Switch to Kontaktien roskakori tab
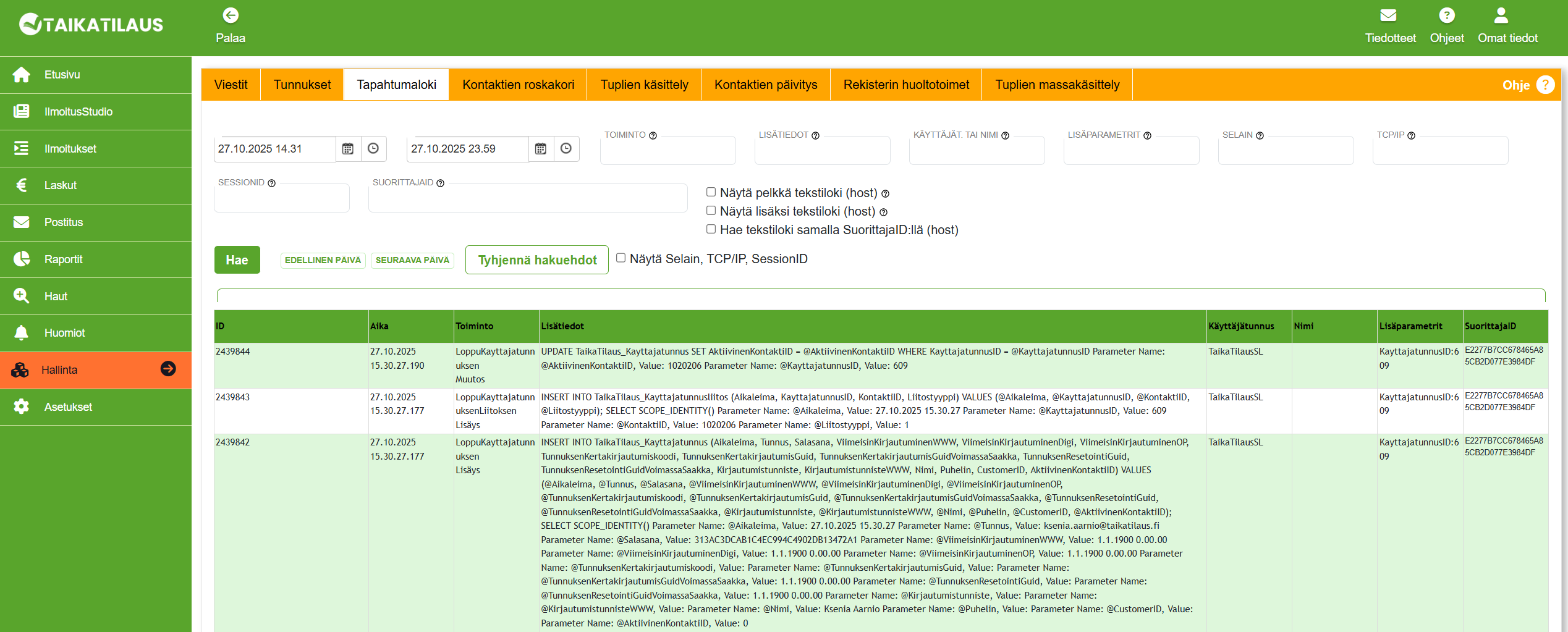 tap(518, 85)
